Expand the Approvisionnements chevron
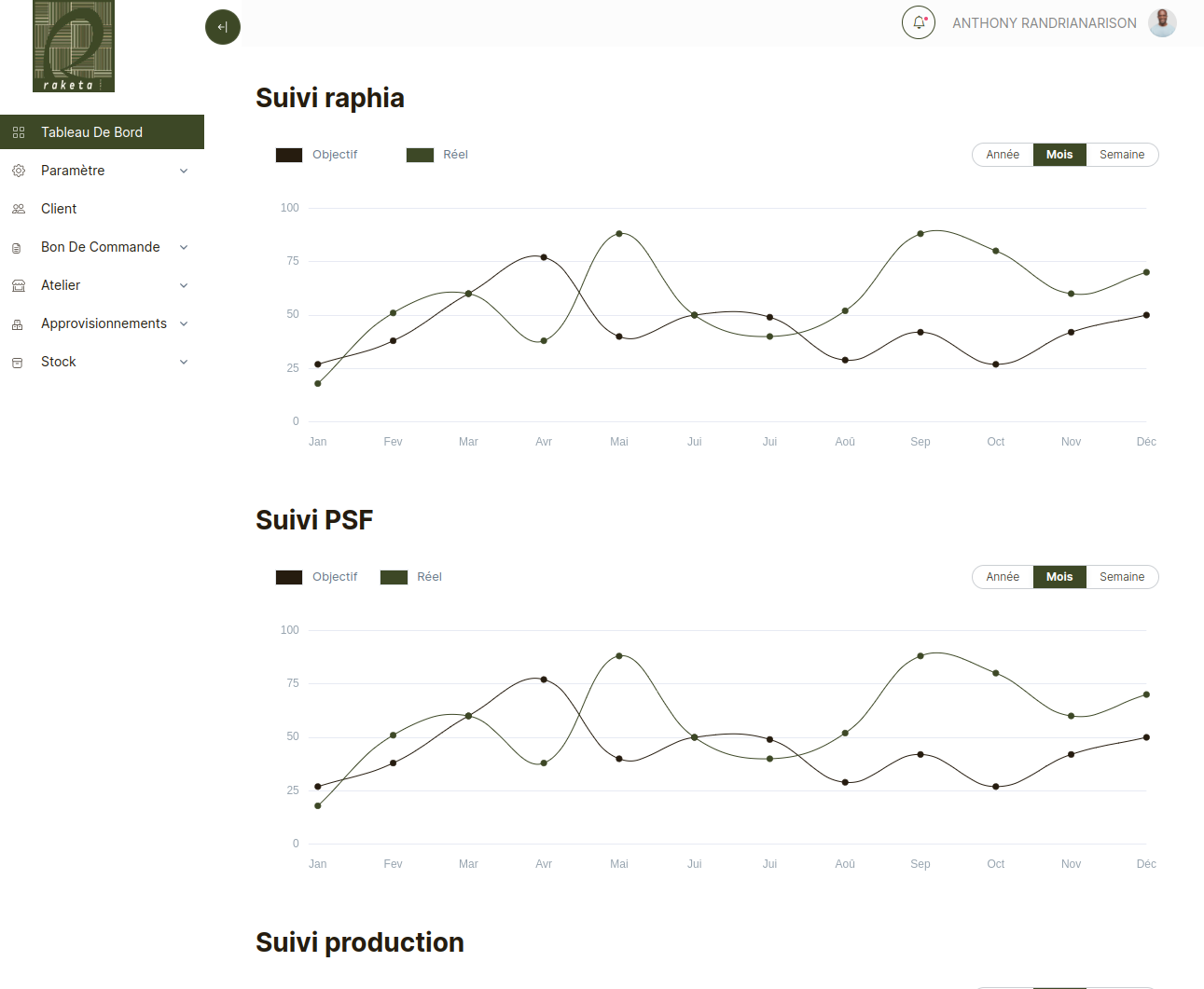 [184, 323]
